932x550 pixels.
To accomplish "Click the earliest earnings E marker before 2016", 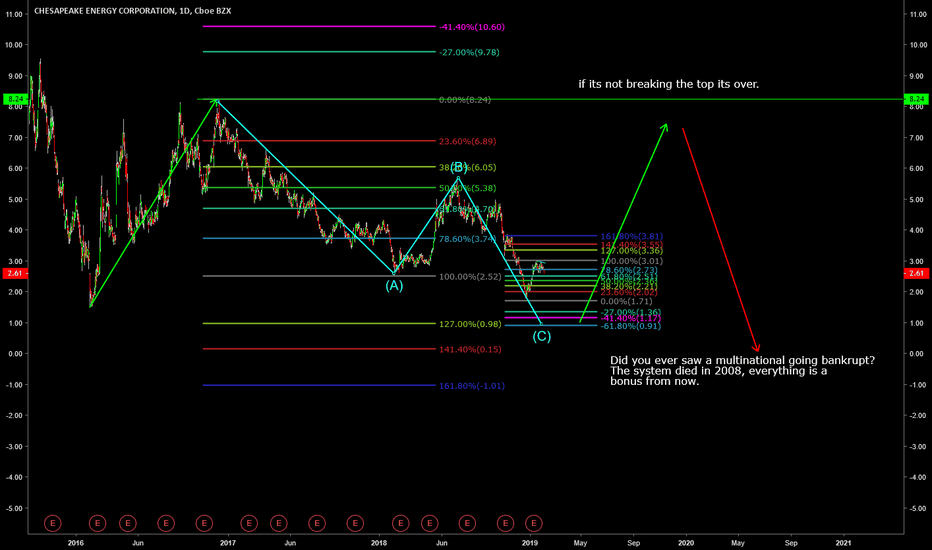I will [53, 523].
